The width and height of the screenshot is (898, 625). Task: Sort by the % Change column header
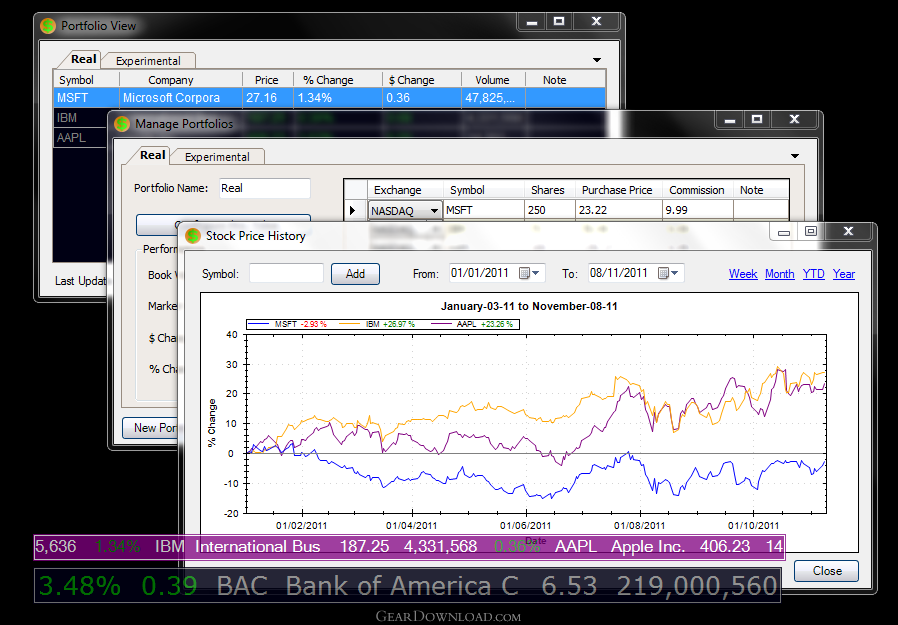click(338, 80)
